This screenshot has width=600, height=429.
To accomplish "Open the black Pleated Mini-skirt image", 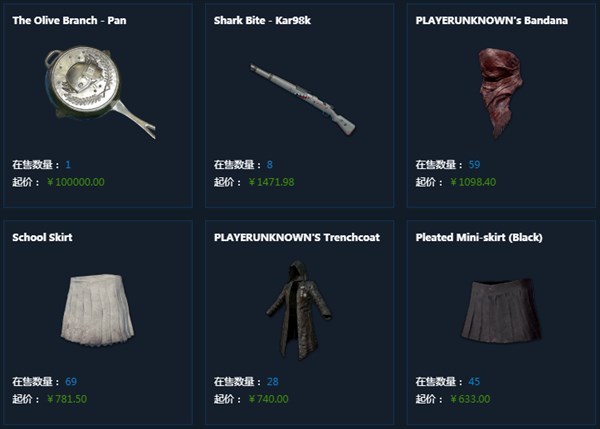I will [501, 310].
